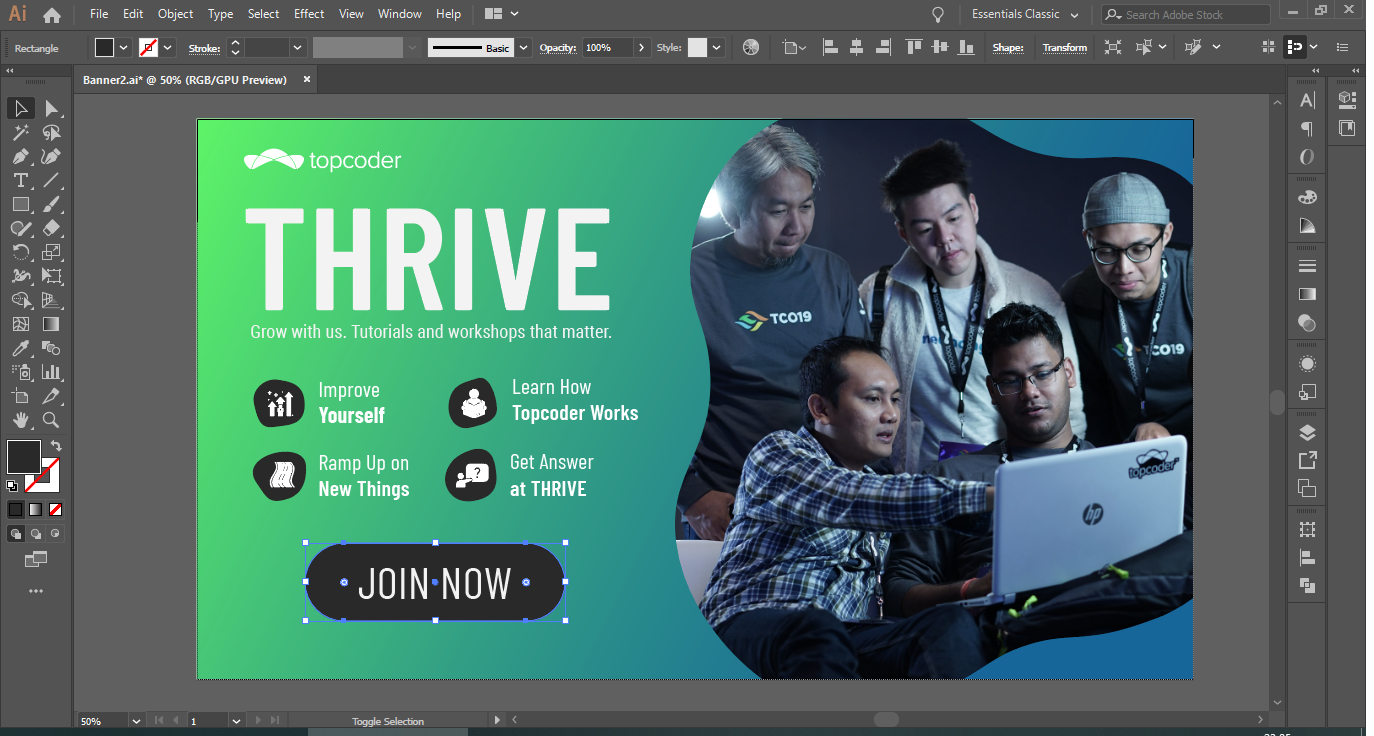Select the Hand tool
This screenshot has width=1374, height=736.
pos(21,420)
